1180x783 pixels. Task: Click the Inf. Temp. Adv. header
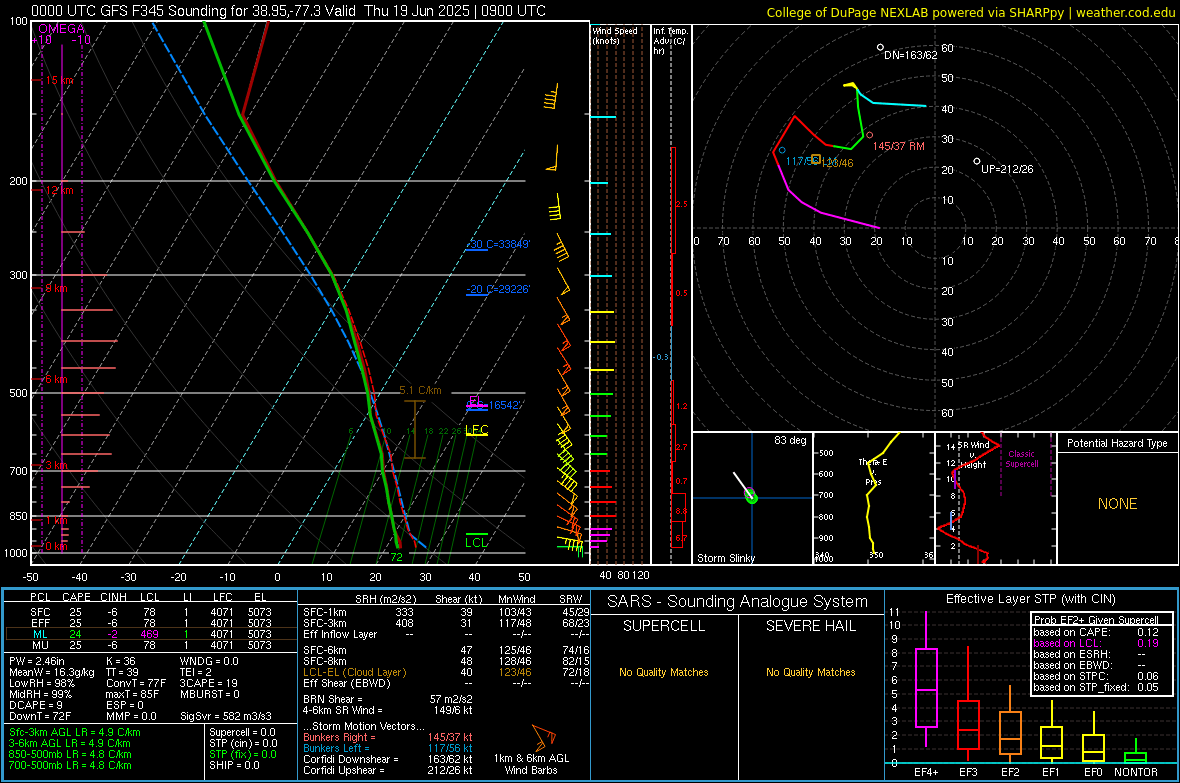pyautogui.click(x=670, y=41)
